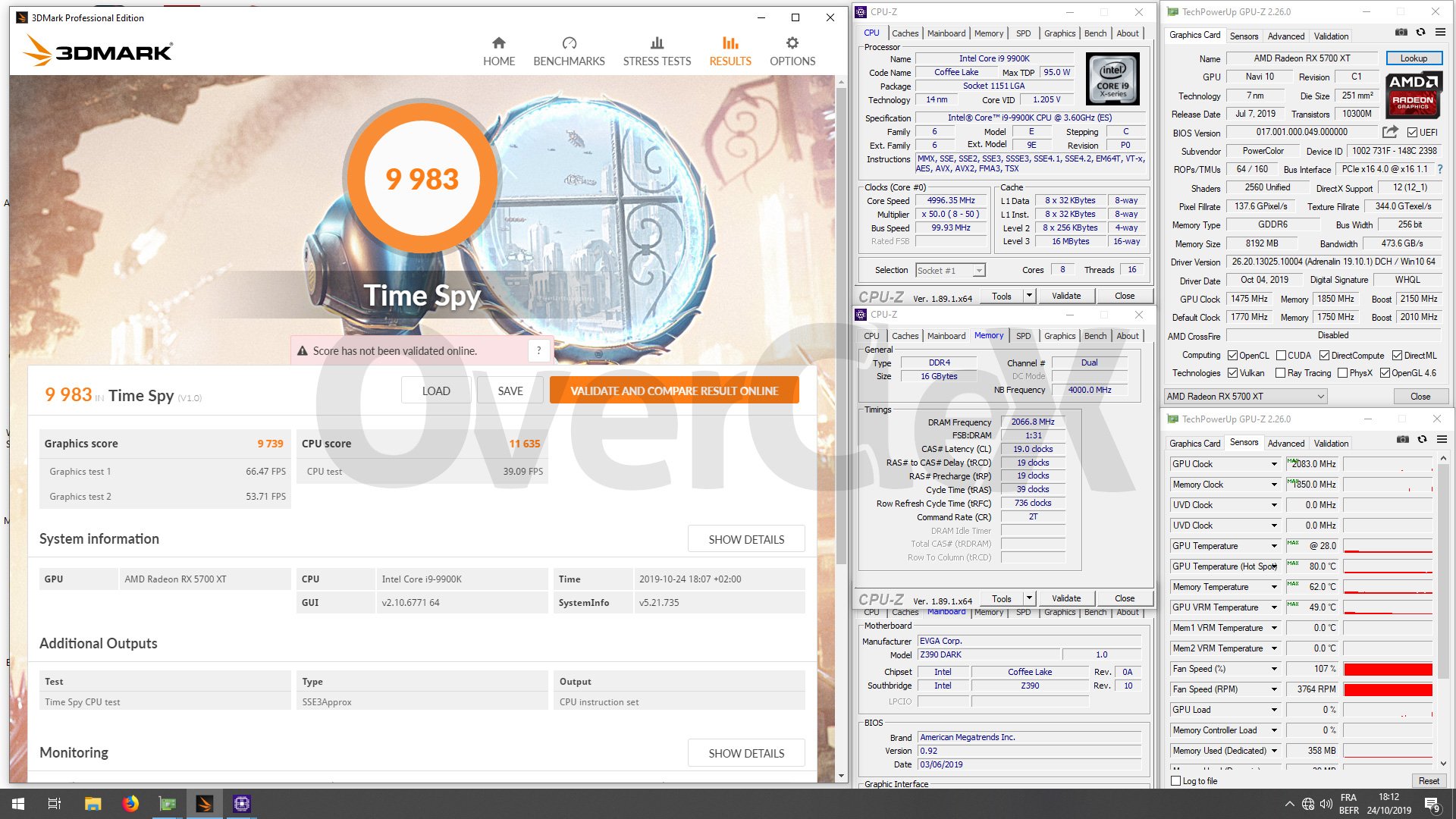Go to Stress Tests section

[x=657, y=51]
